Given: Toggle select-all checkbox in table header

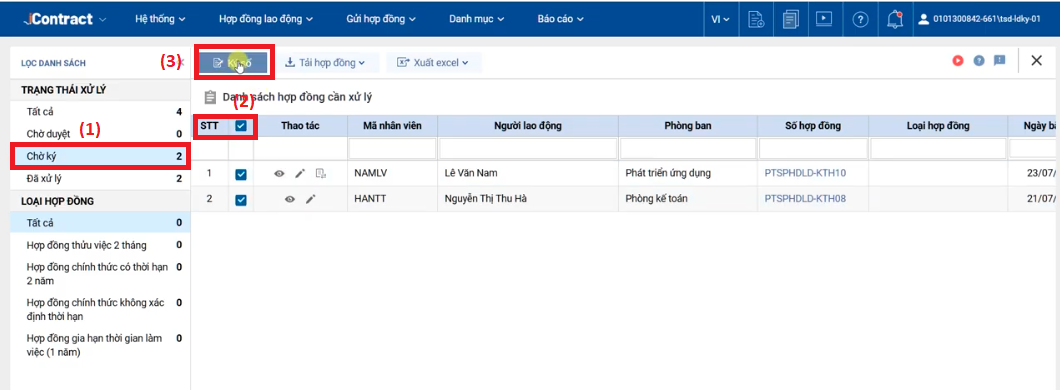Looking at the screenshot, I should click(241, 126).
